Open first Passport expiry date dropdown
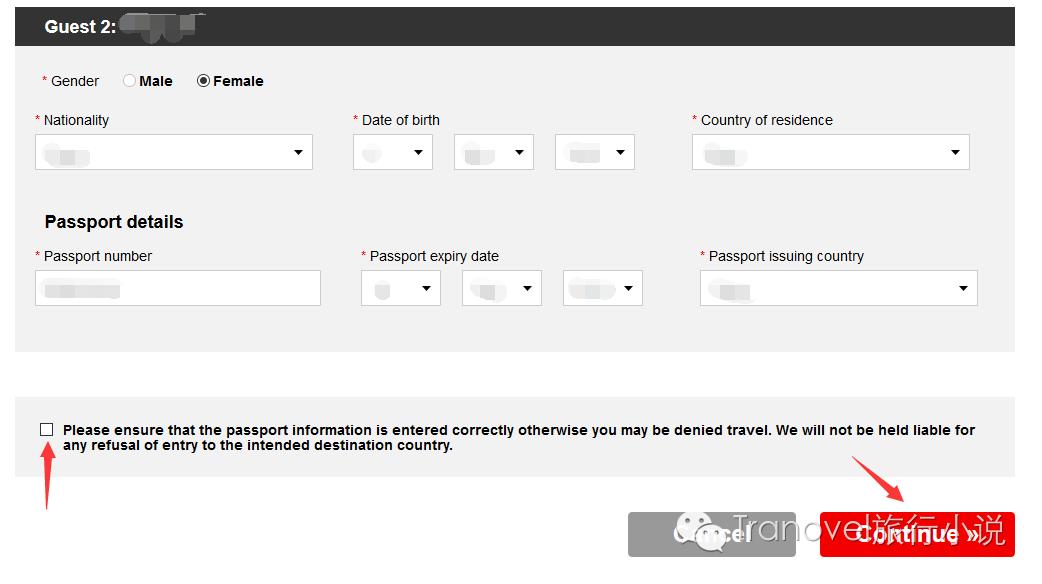This screenshot has width=1042, height=584. pyautogui.click(x=401, y=289)
